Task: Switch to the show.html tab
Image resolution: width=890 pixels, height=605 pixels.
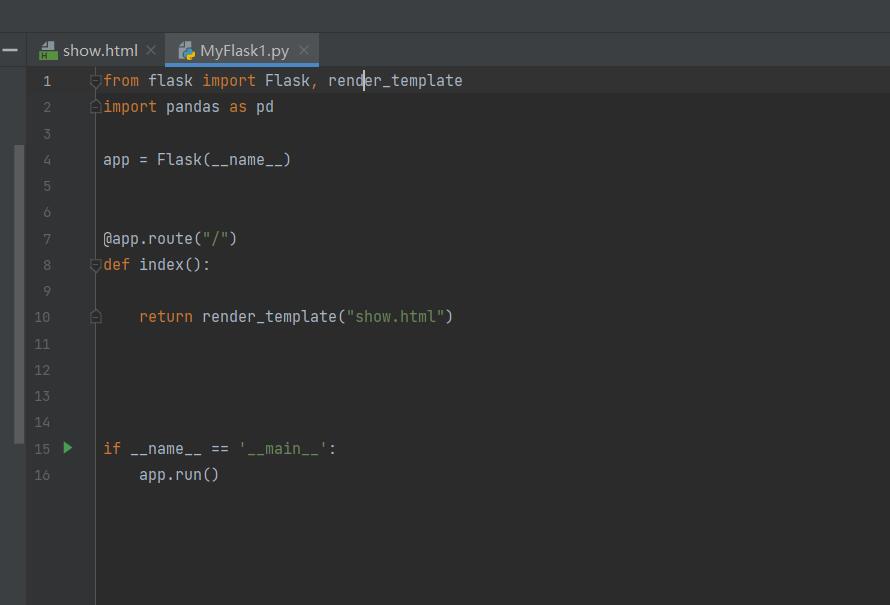Action: tap(100, 50)
